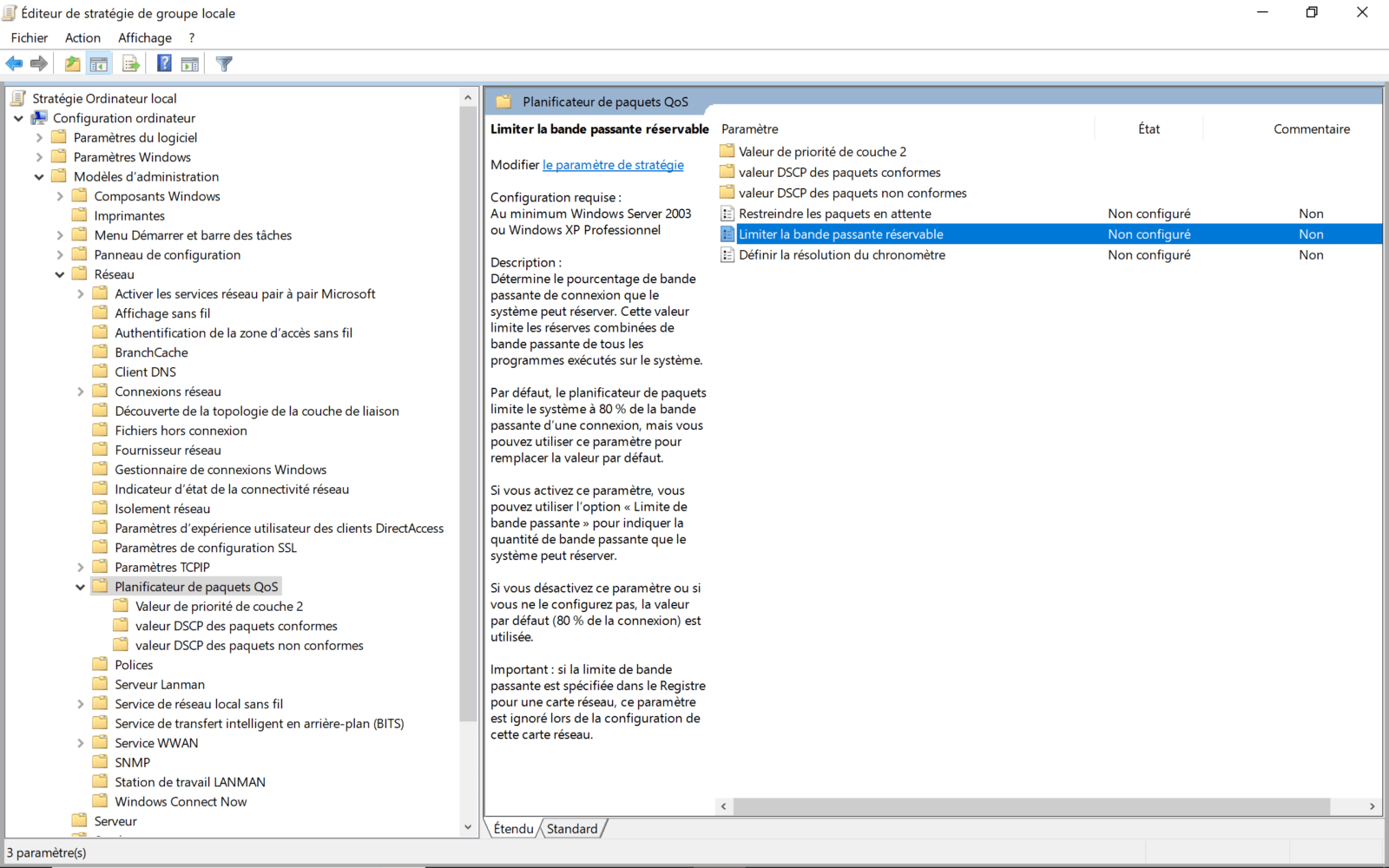Open le paramètre de stratégie link

point(613,165)
